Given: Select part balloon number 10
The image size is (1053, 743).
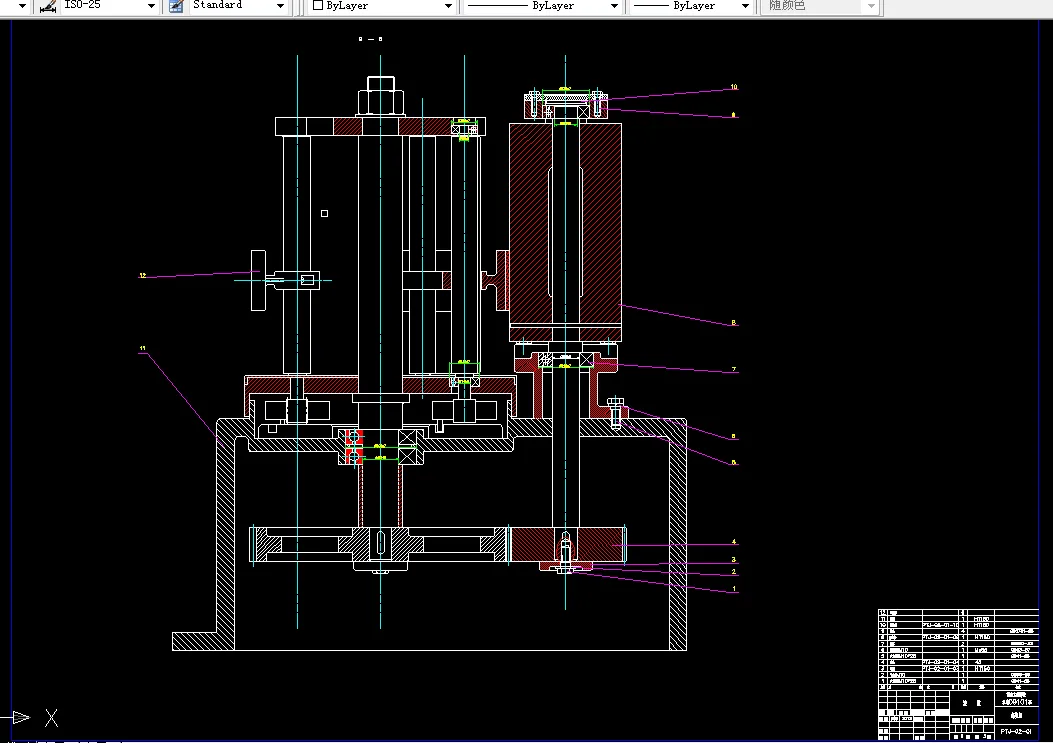Looking at the screenshot, I should [734, 87].
